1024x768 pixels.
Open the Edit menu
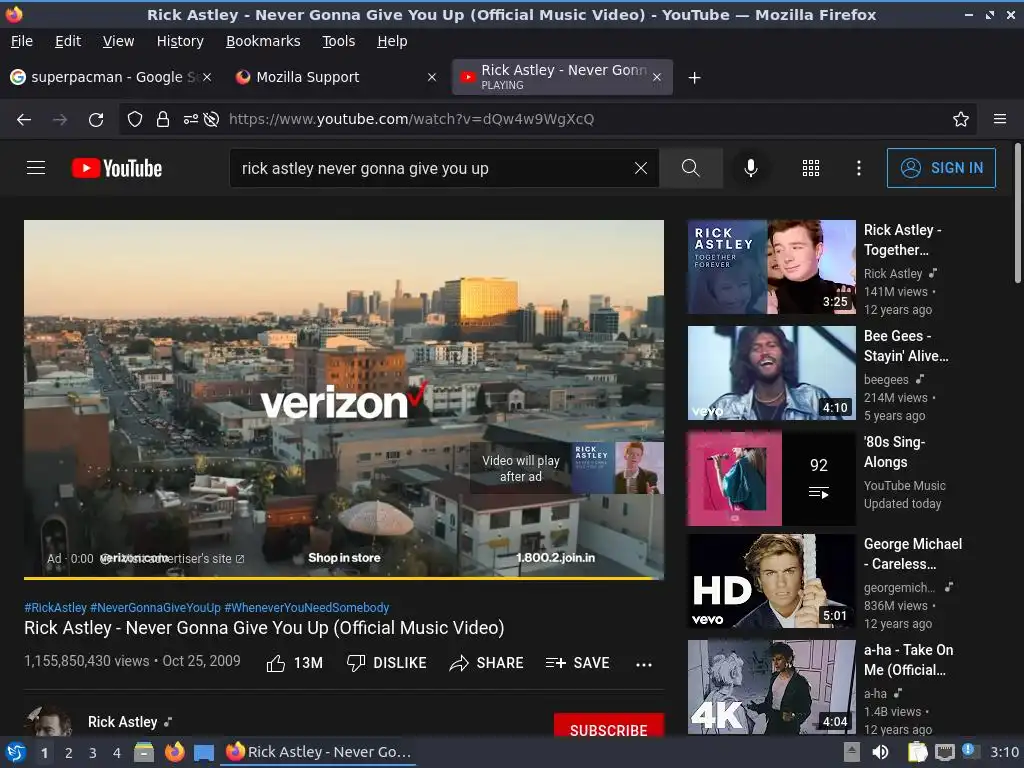coord(68,41)
